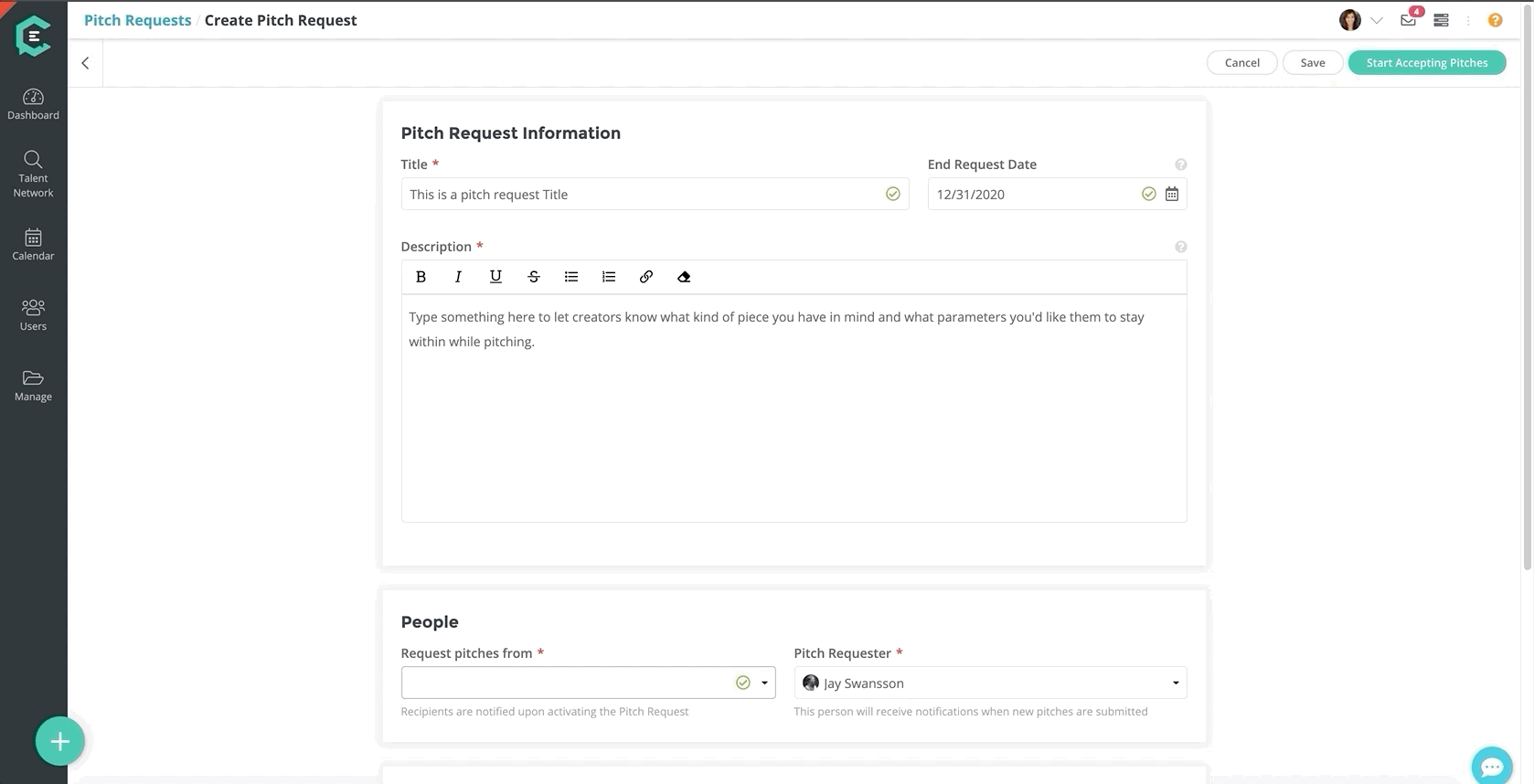Open the chat support bubble
This screenshot has width=1534, height=784.
pyautogui.click(x=1492, y=766)
